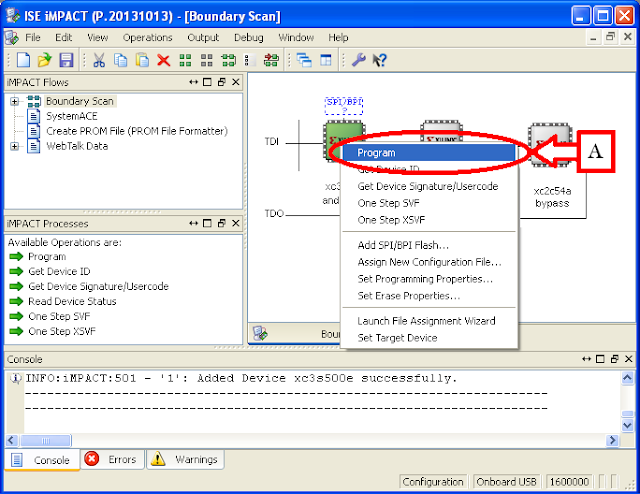Screen dimensions: 640x494
Task: Open the View menu
Action: [98, 38]
